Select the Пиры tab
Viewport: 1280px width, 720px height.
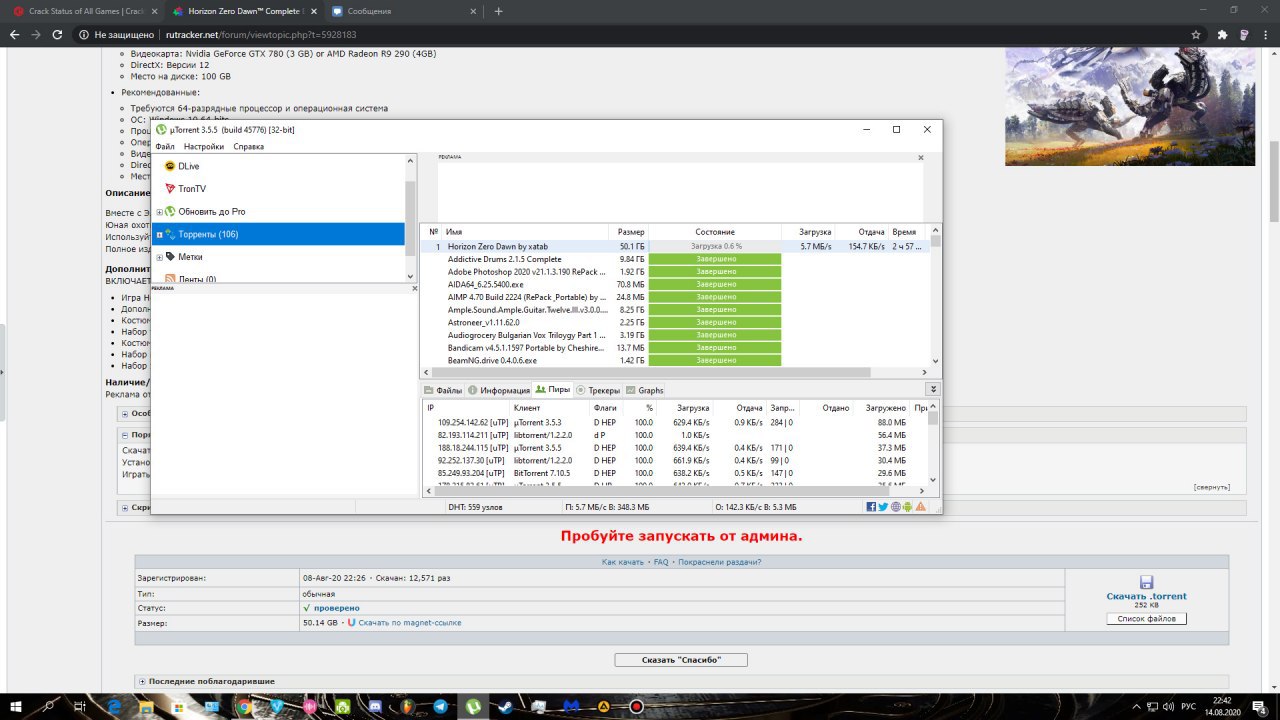(553, 390)
